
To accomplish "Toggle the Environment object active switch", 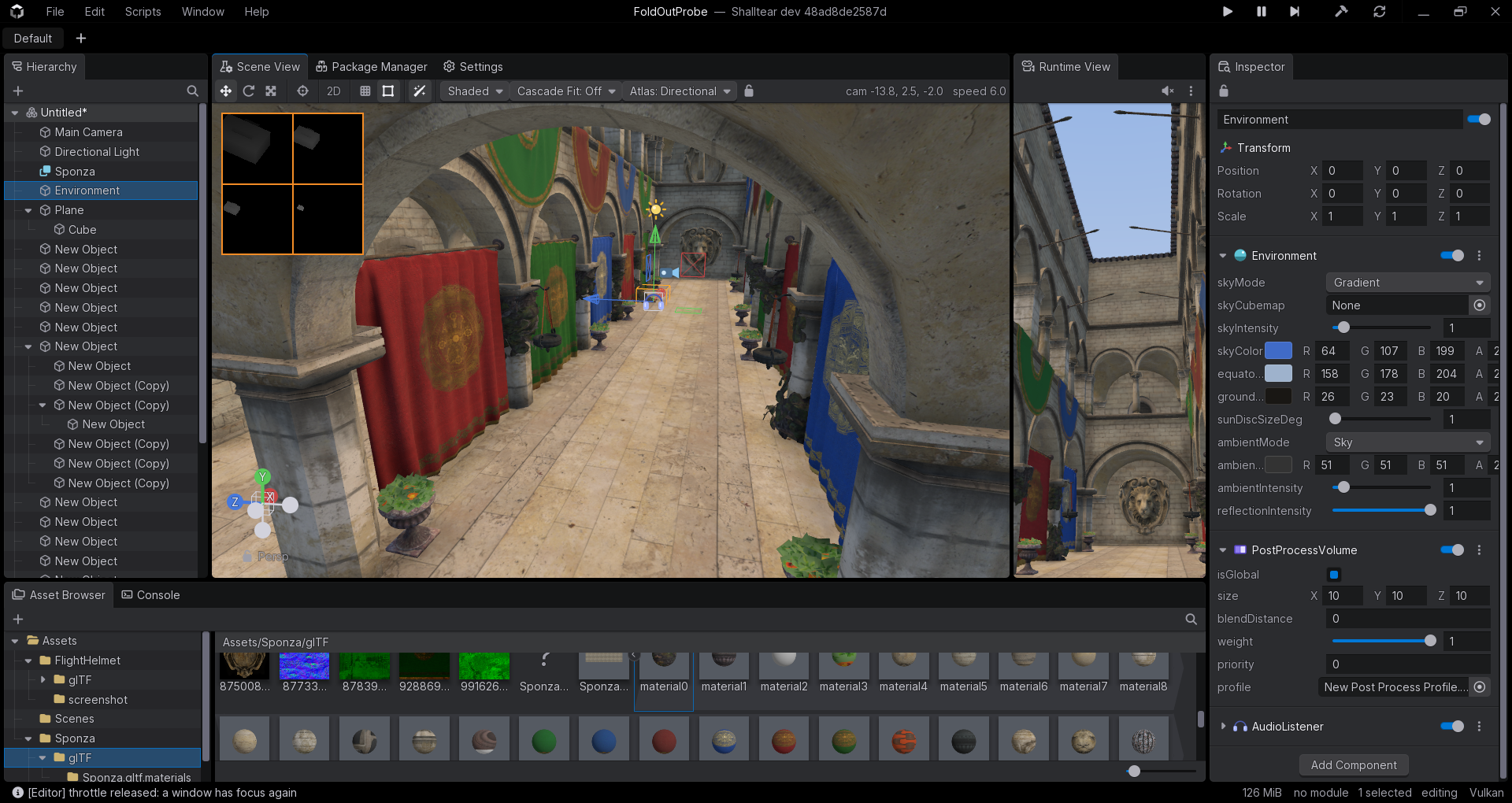I will tap(1479, 120).
